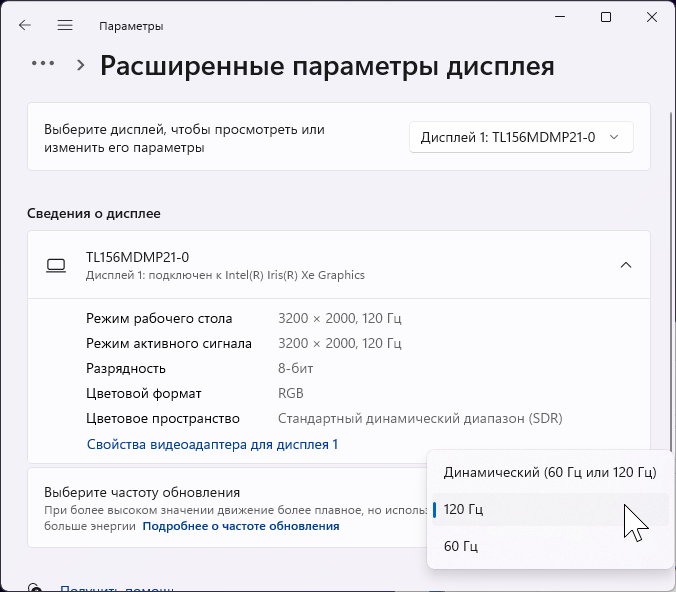The height and width of the screenshot is (592, 676).
Task: Choose the 60 Гц refresh rate
Action: tap(460, 546)
